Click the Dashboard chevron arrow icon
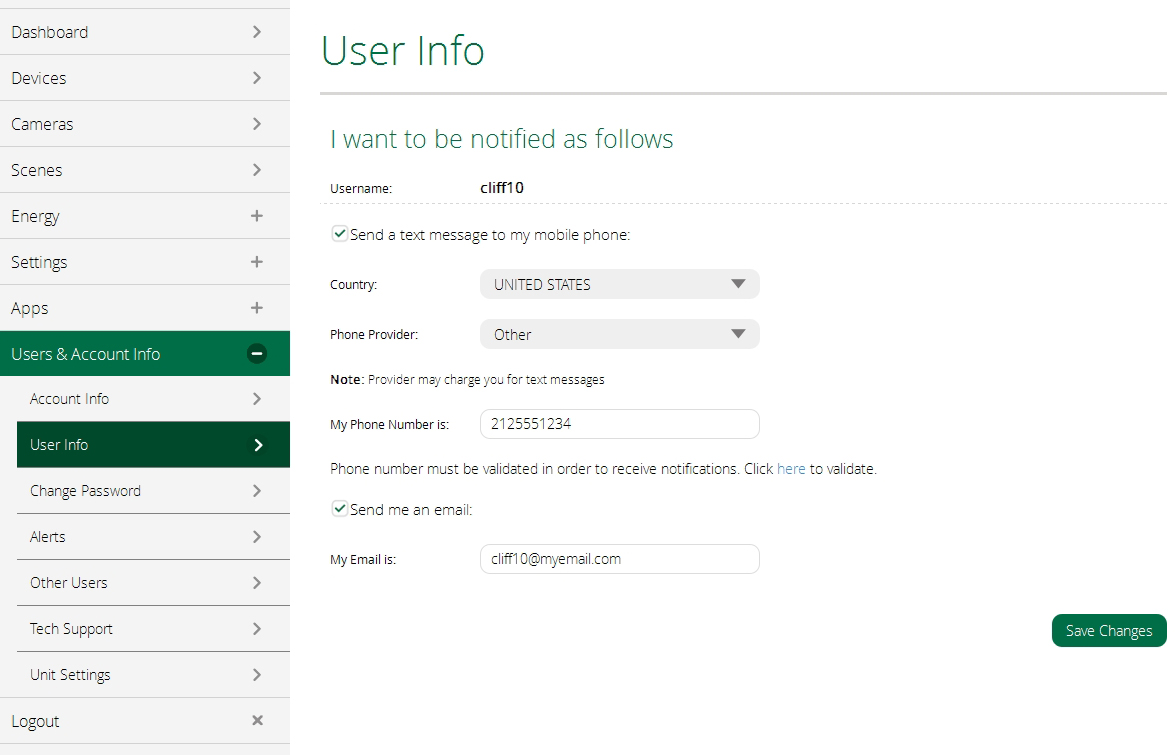The height and width of the screenshot is (755, 1175). (x=257, y=32)
